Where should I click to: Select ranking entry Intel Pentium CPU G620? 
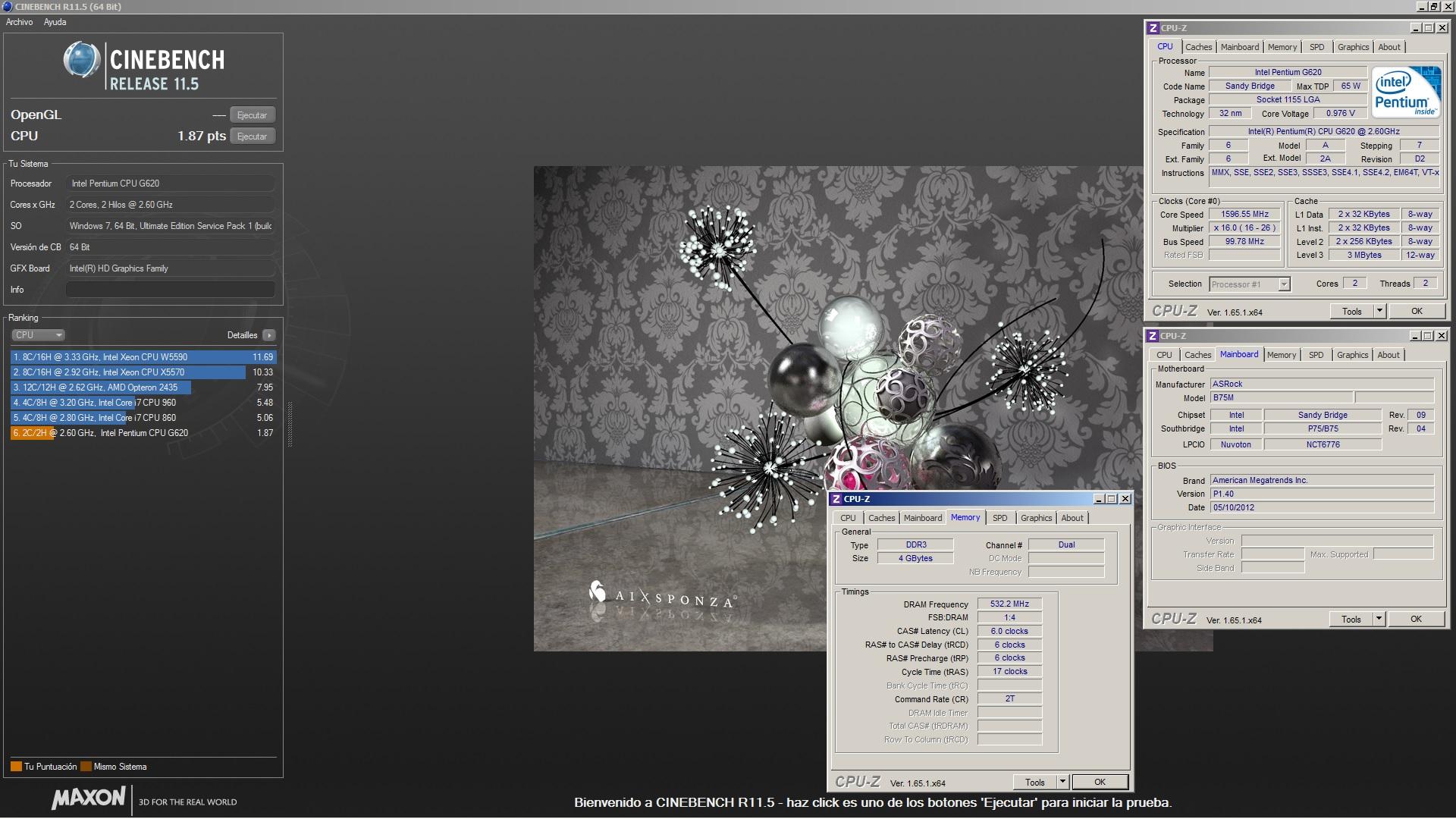point(143,433)
